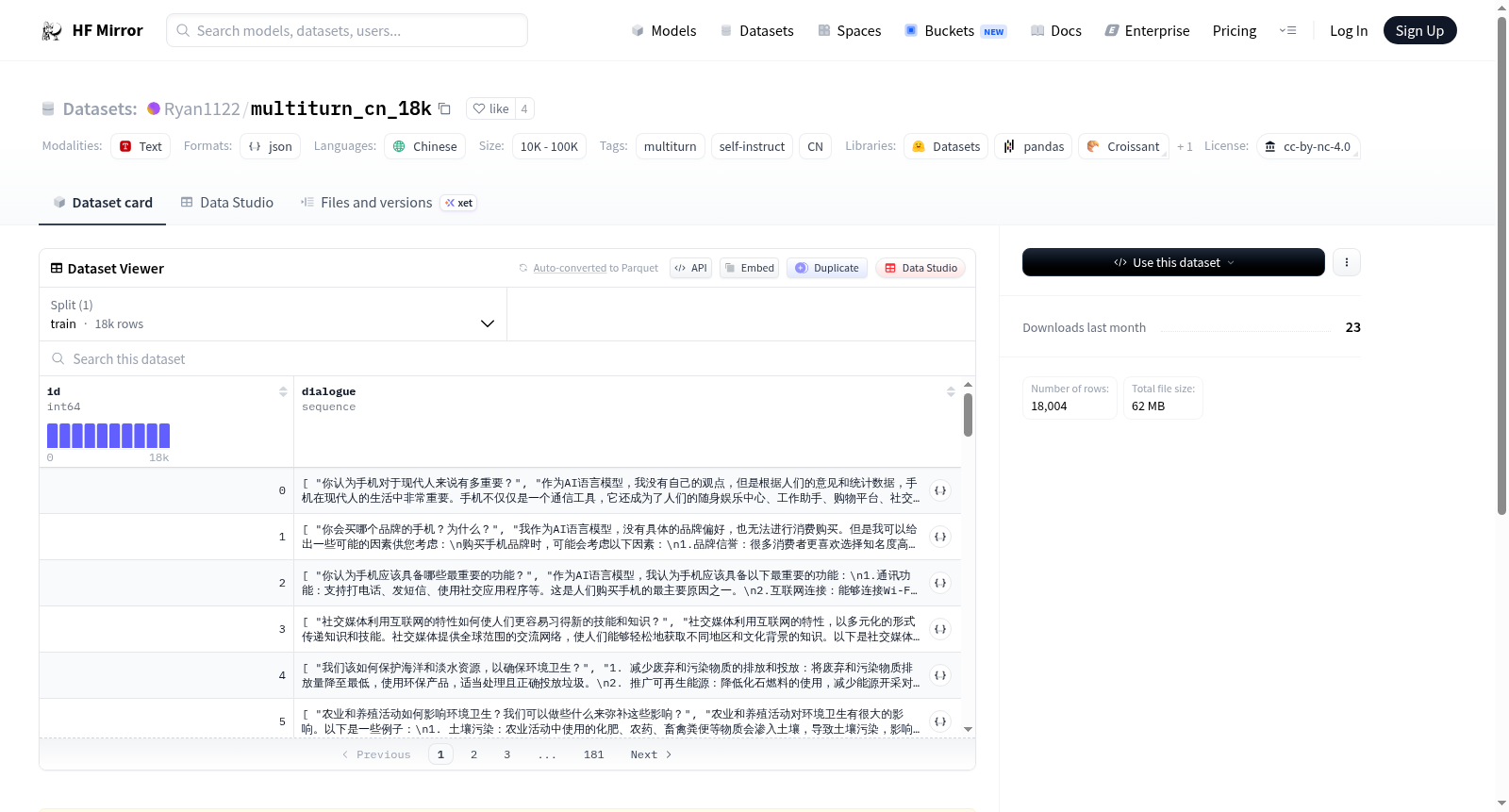Open the expanded navigation menu icon
The height and width of the screenshot is (812, 1509).
tap(1287, 30)
